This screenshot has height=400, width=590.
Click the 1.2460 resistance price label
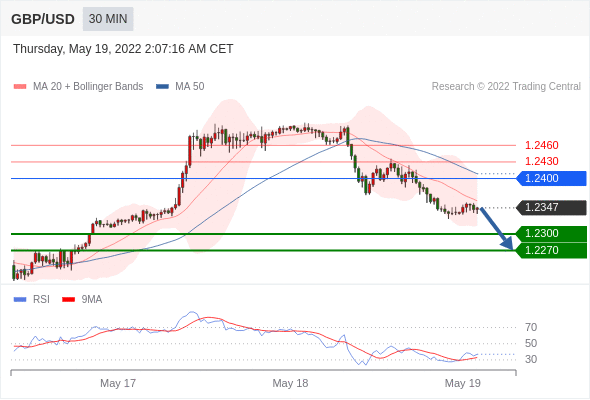click(x=541, y=145)
